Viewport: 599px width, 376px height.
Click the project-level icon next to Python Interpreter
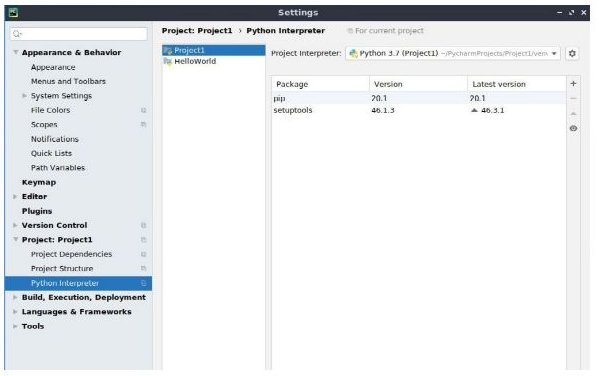[x=143, y=283]
